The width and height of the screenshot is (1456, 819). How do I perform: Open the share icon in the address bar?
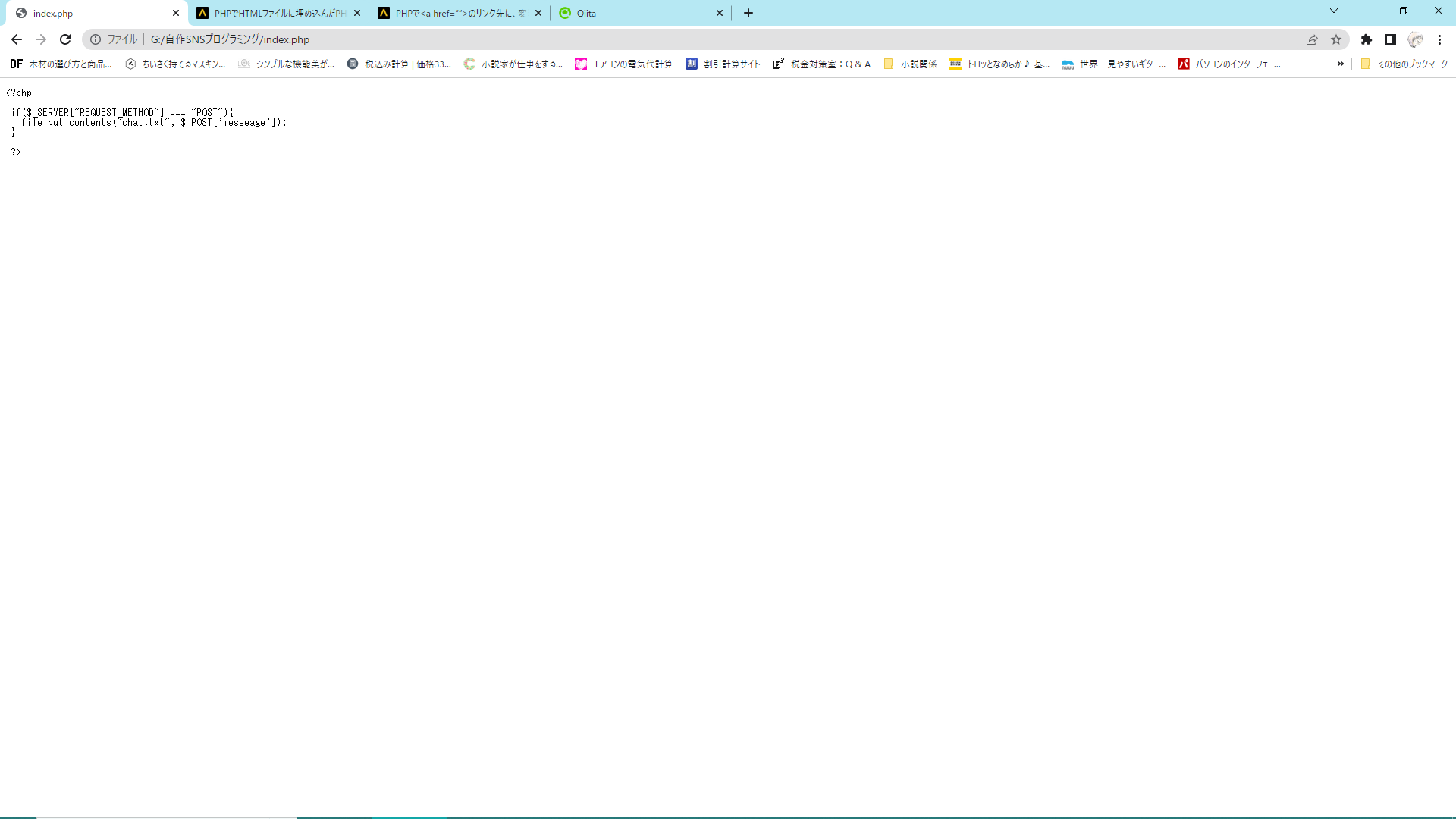click(1312, 39)
